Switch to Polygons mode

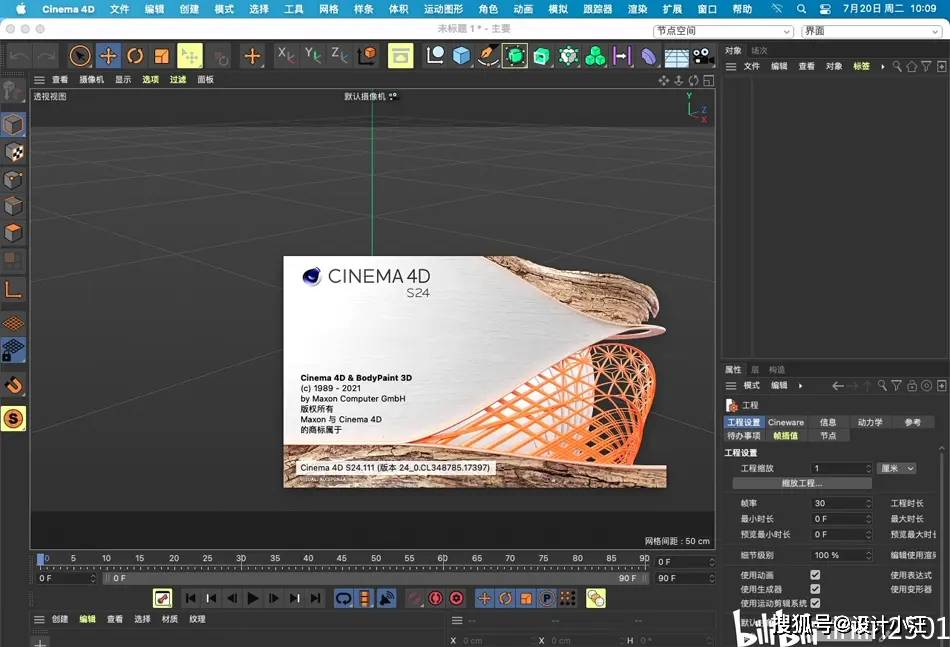13,233
